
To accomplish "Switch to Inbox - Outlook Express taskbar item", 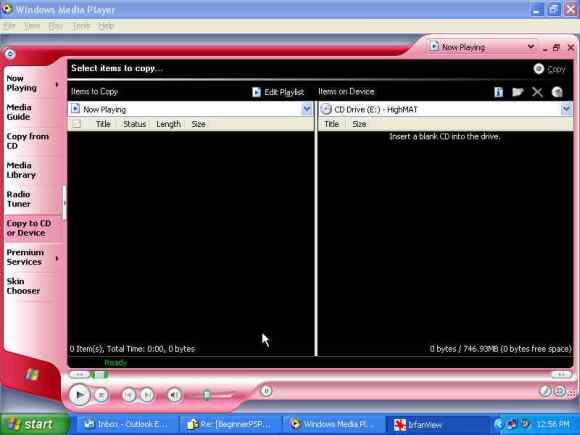I will 126,424.
